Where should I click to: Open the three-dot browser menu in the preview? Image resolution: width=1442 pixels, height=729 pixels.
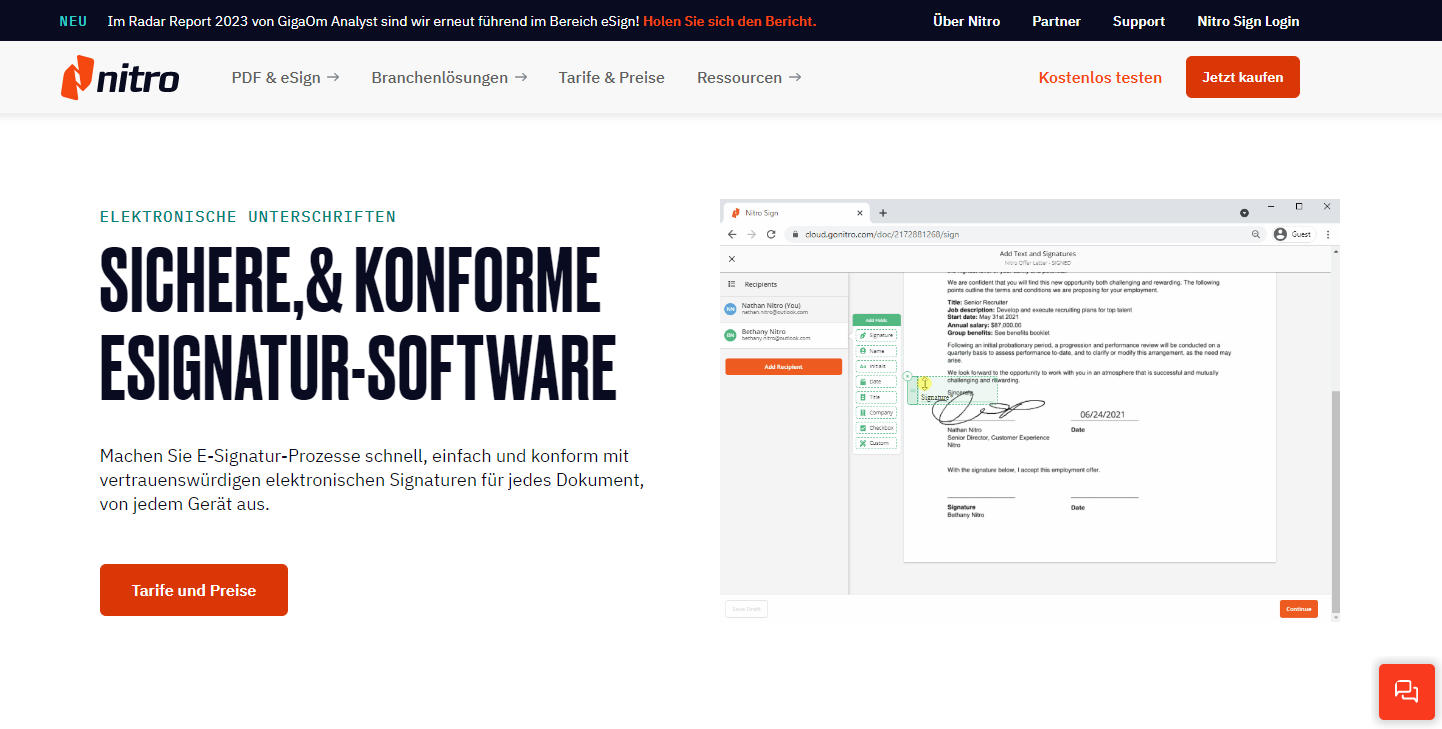pyautogui.click(x=1328, y=234)
